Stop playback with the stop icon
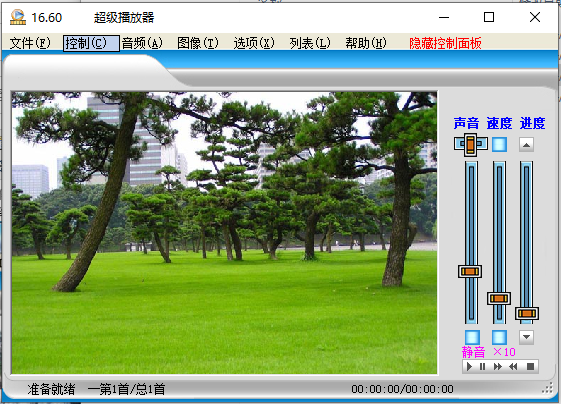 [x=531, y=366]
